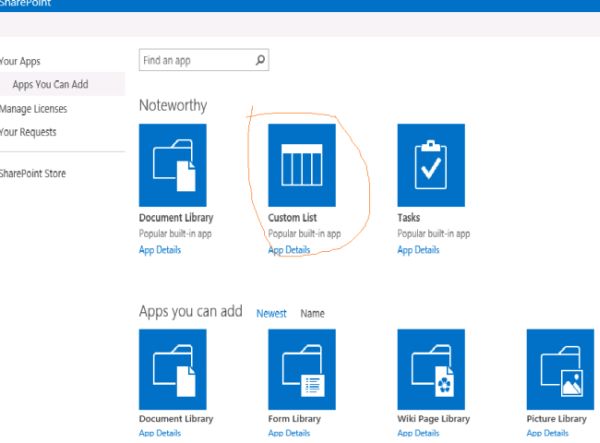600x443 pixels.
Task: Pick the Wiki Page Library tile
Action: [x=431, y=369]
